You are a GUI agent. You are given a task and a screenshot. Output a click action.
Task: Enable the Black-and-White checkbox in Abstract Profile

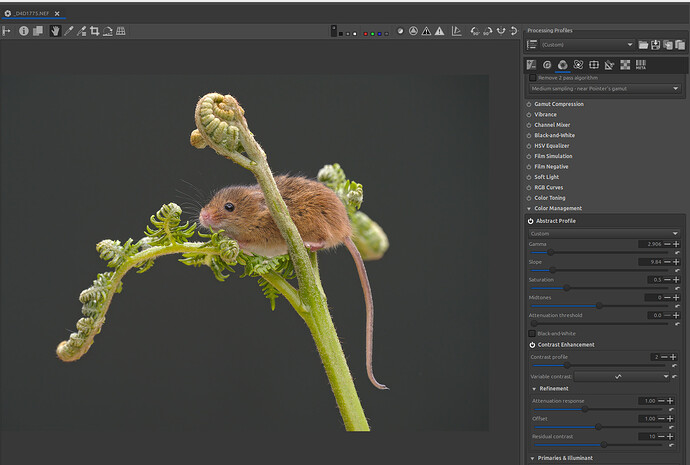point(532,333)
